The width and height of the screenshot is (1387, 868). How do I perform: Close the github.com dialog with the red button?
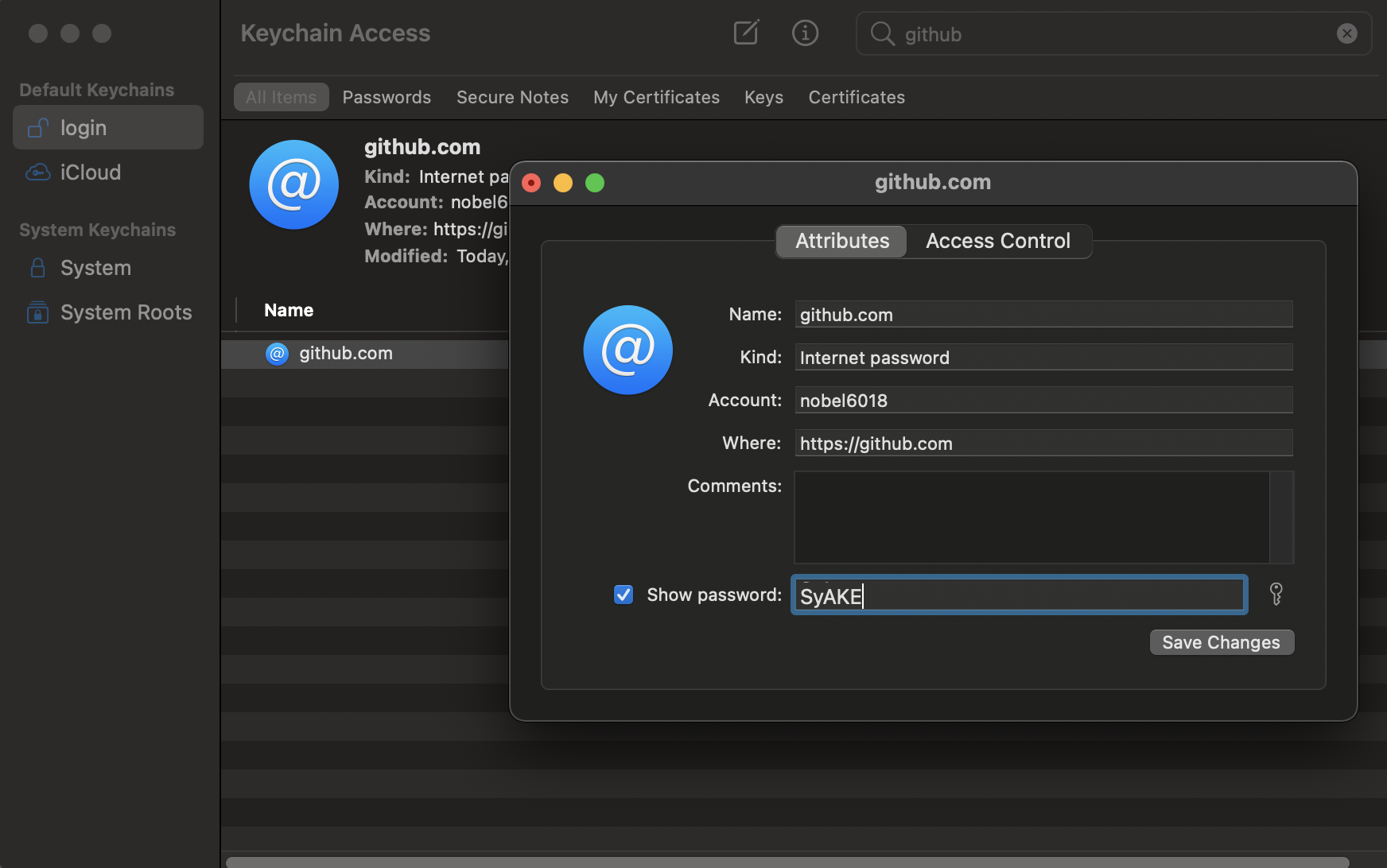coord(531,183)
